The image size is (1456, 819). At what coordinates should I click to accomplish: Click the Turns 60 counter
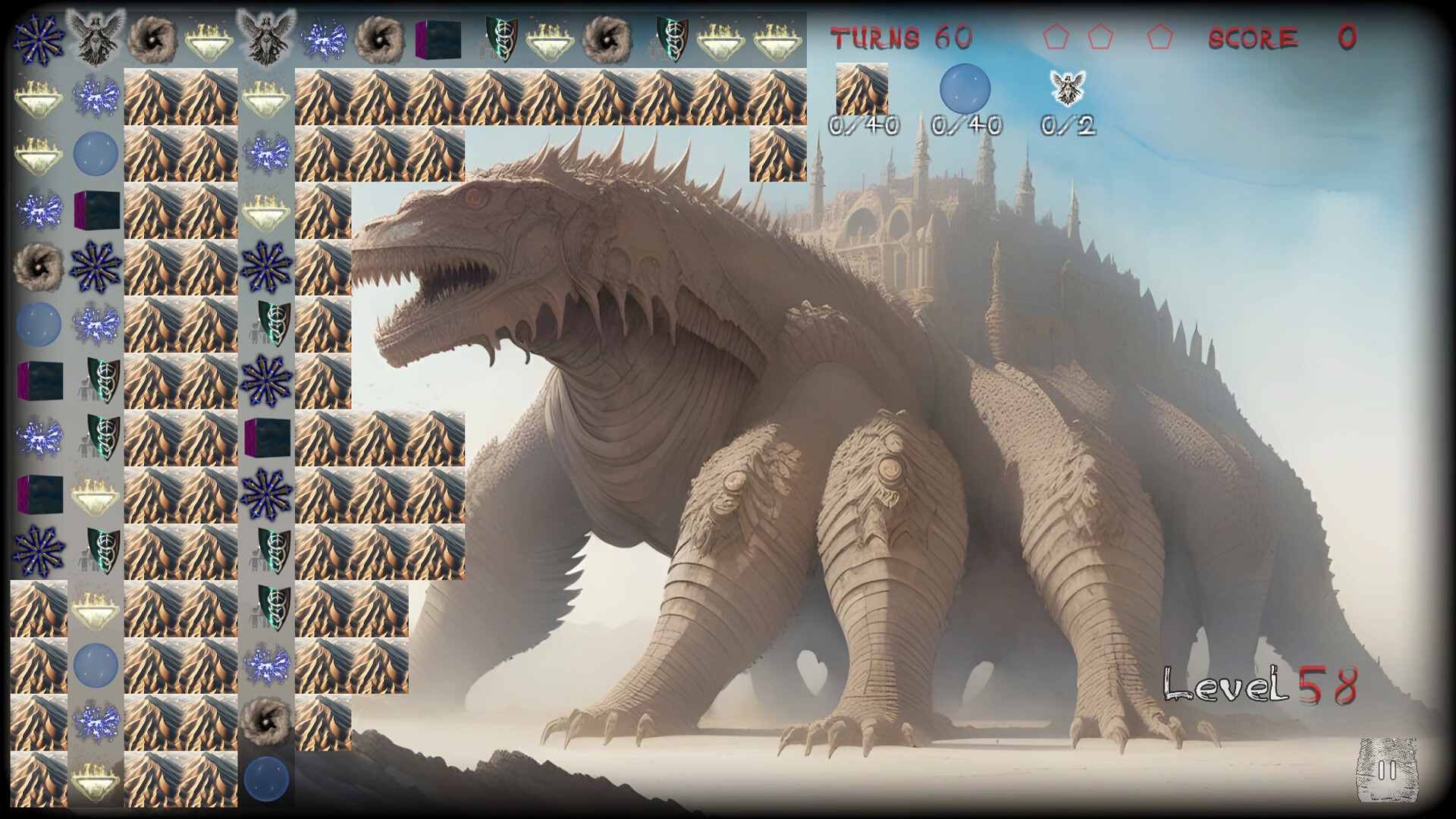click(x=902, y=35)
